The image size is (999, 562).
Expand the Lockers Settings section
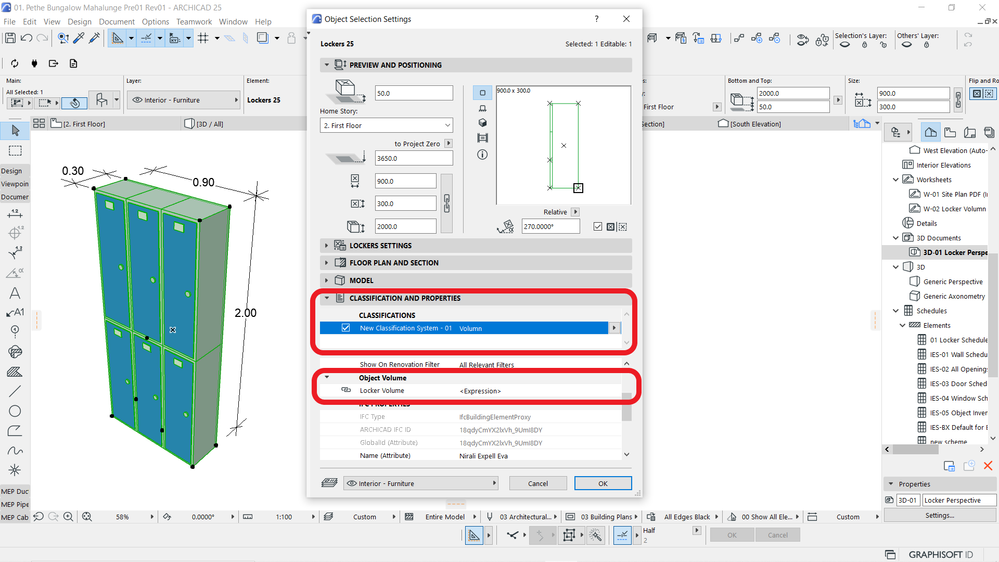click(x=327, y=245)
